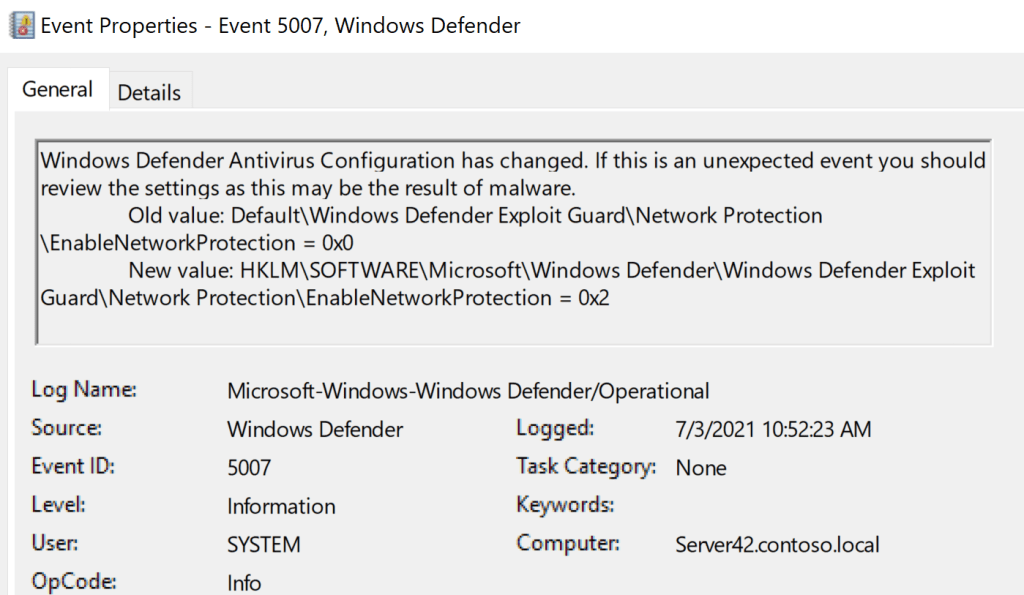Screen dimensions: 1024x595
Task: Click the Computer field label
Action: coord(568,544)
